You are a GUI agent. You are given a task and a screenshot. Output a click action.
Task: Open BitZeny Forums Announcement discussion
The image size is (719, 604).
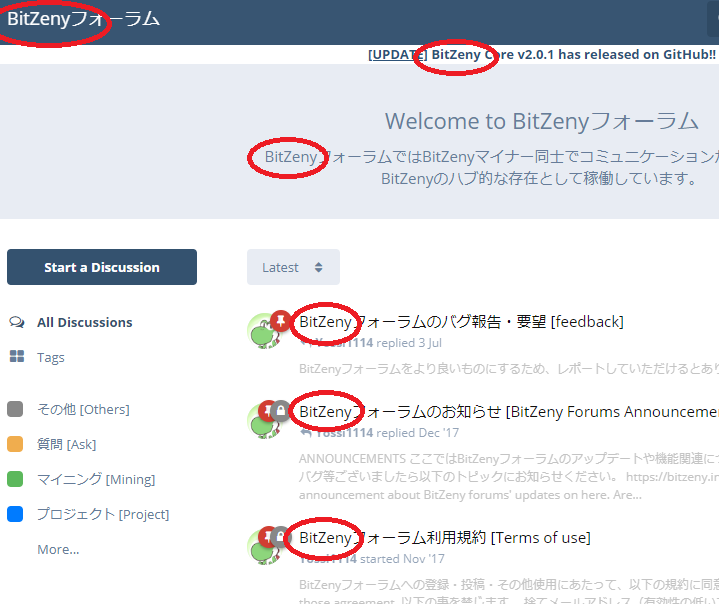(x=509, y=411)
